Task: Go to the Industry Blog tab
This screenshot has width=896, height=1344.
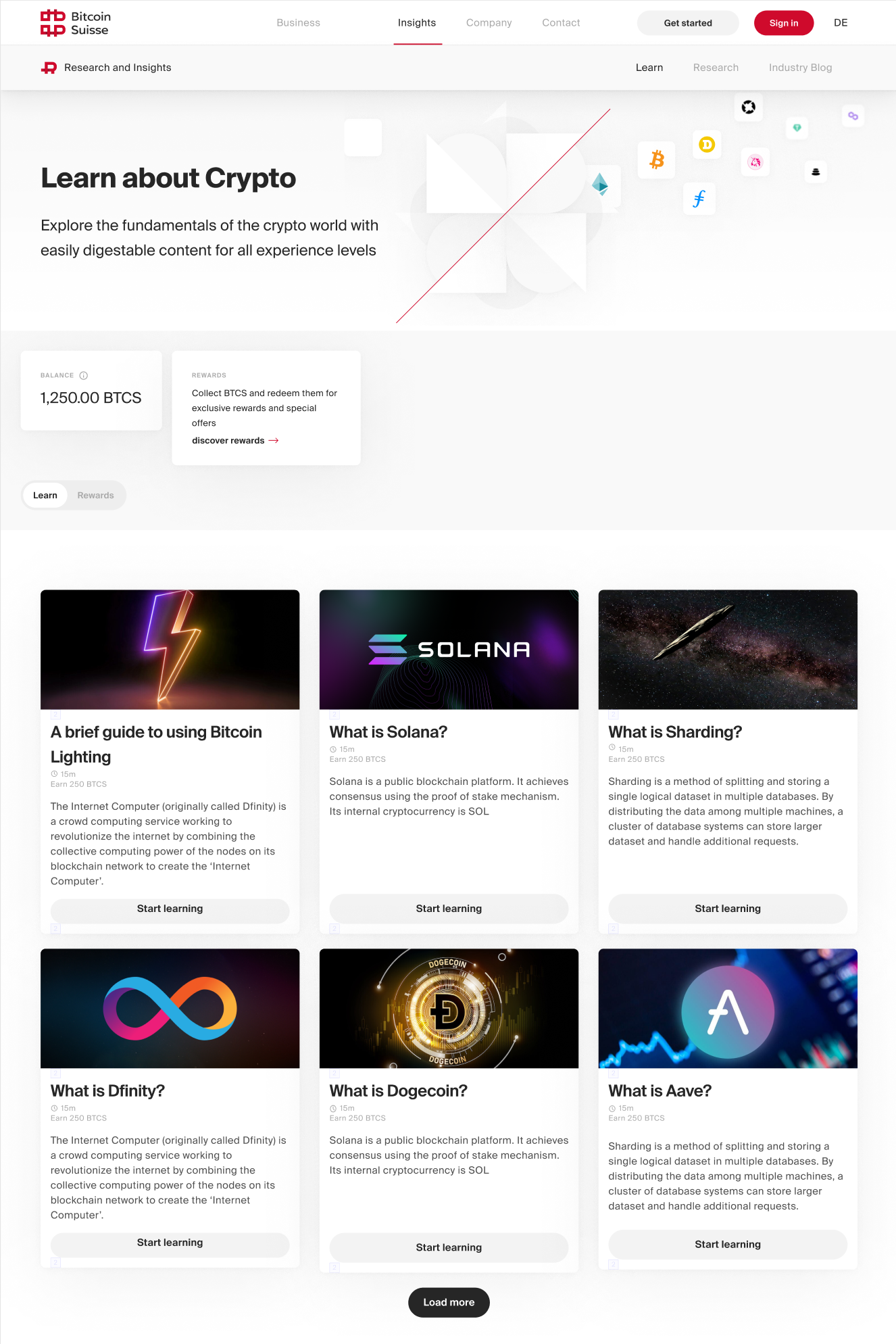Action: point(800,68)
